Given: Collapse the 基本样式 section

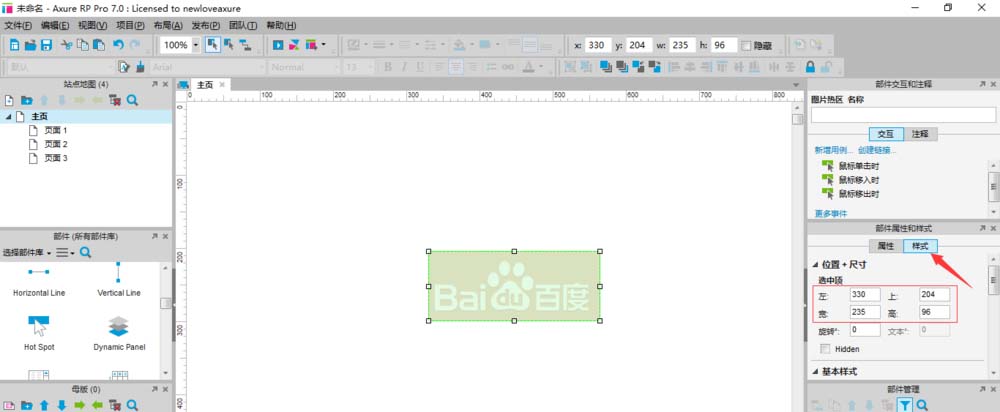Looking at the screenshot, I should (x=816, y=371).
